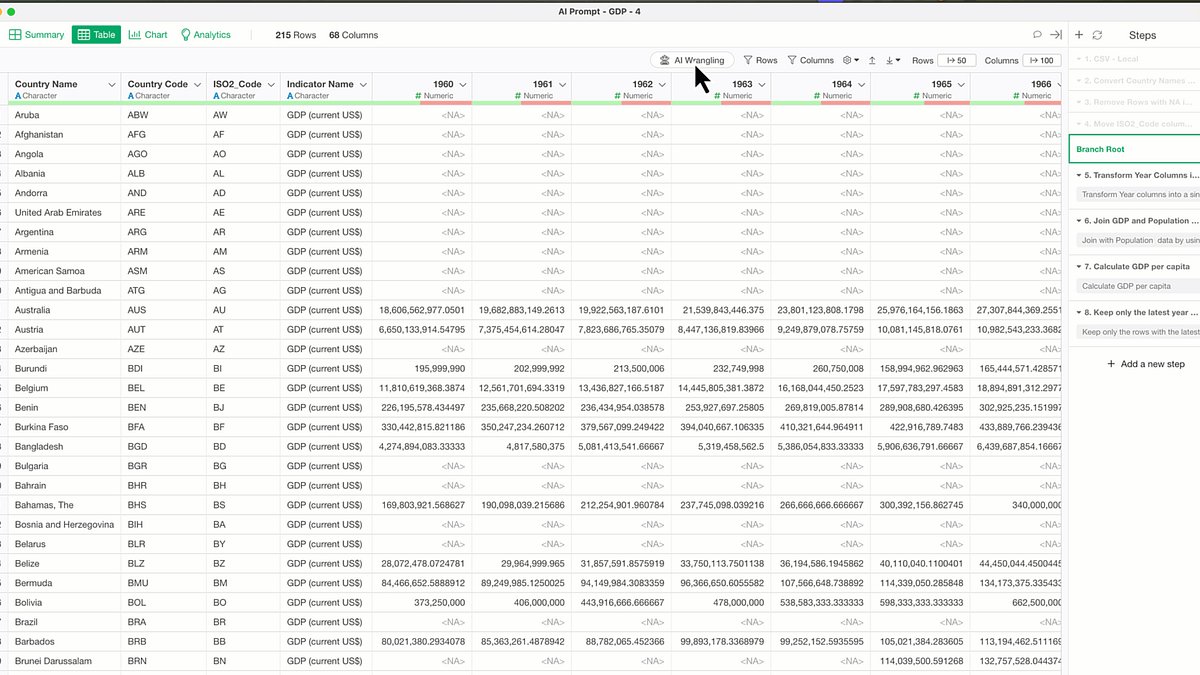Switch to the Summary view
This screenshot has width=1200, height=675.
click(37, 34)
